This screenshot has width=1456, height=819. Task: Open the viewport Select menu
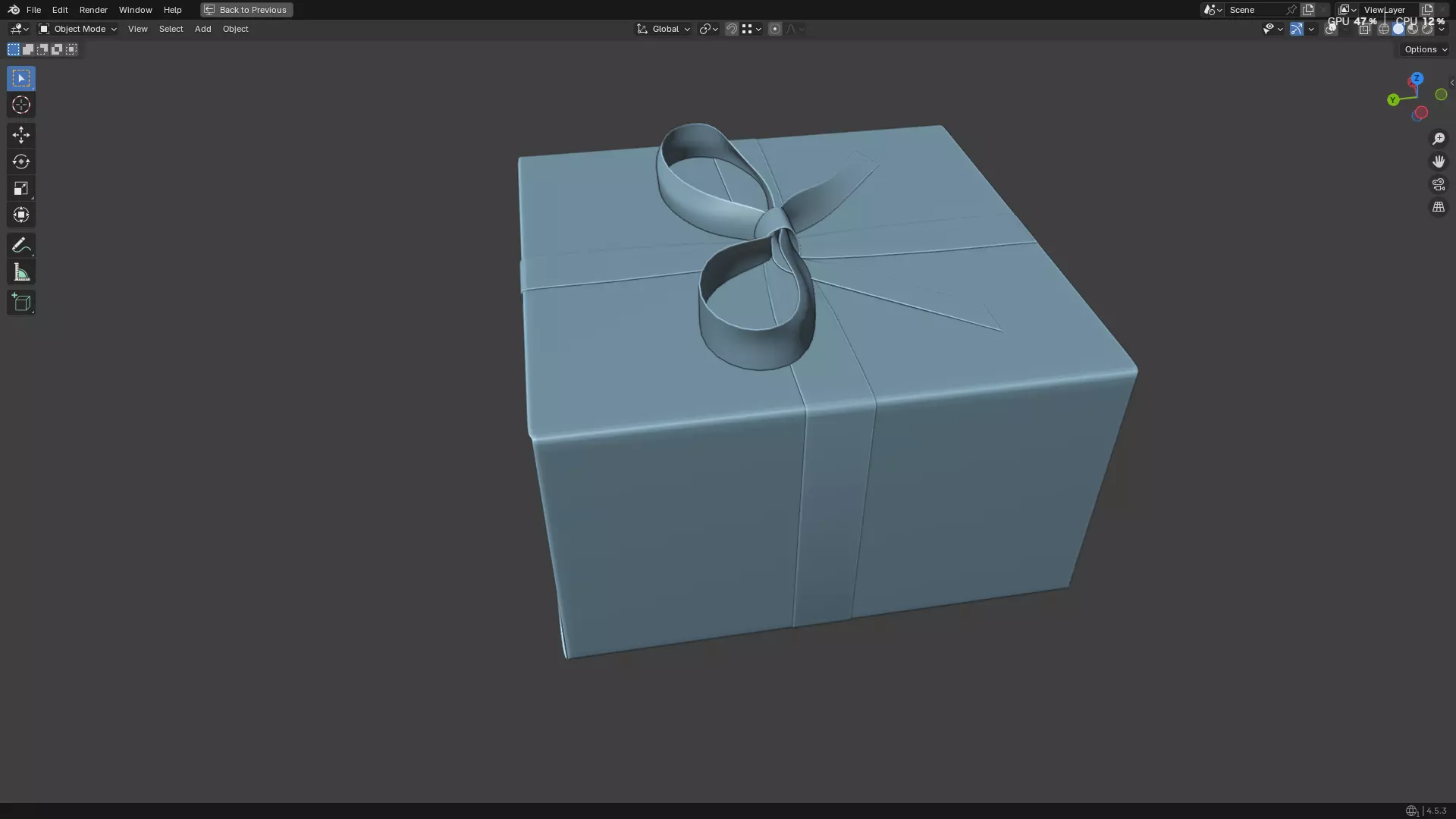tap(171, 29)
